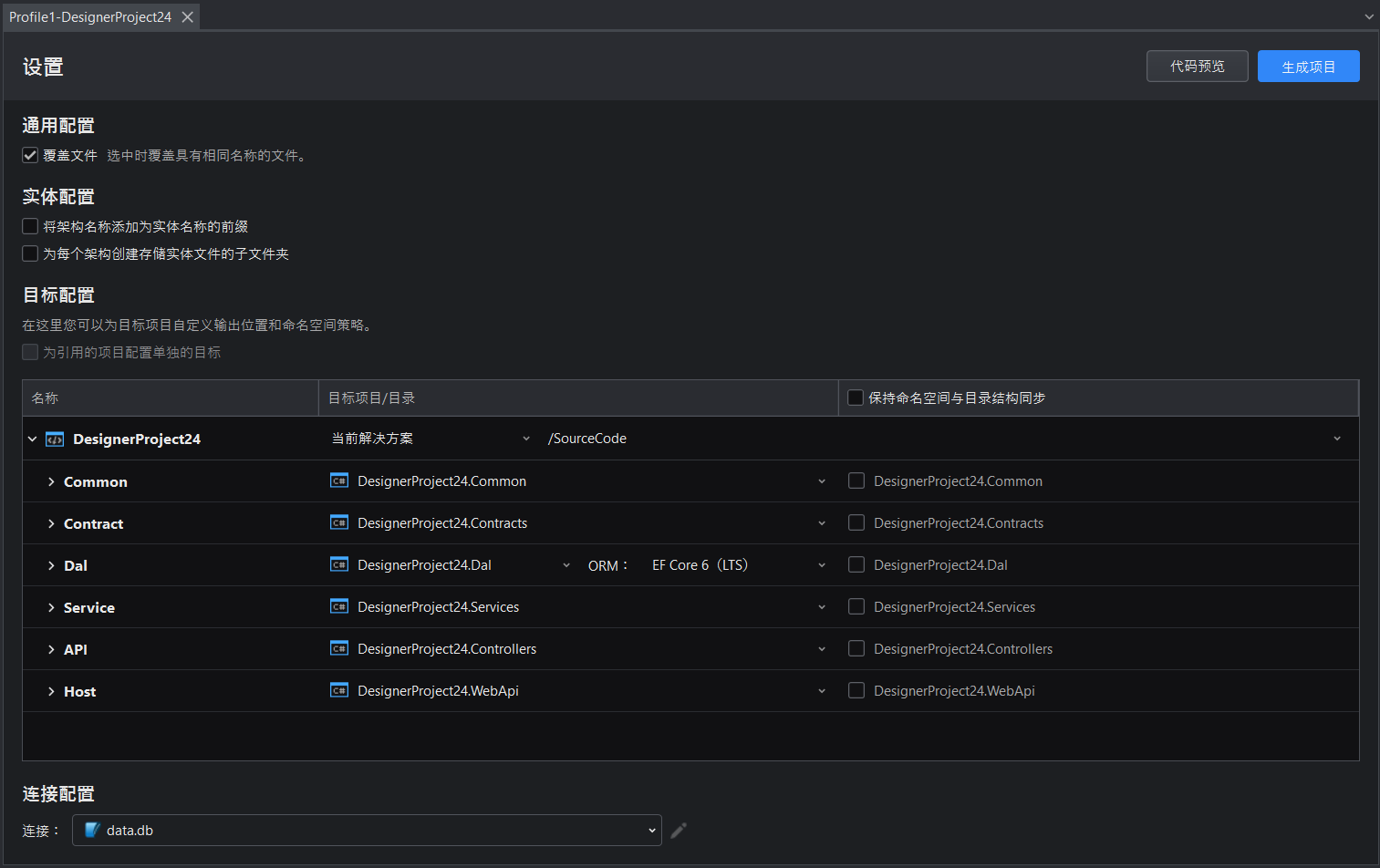Select the Service row label
The image size is (1380, 868).
[89, 607]
